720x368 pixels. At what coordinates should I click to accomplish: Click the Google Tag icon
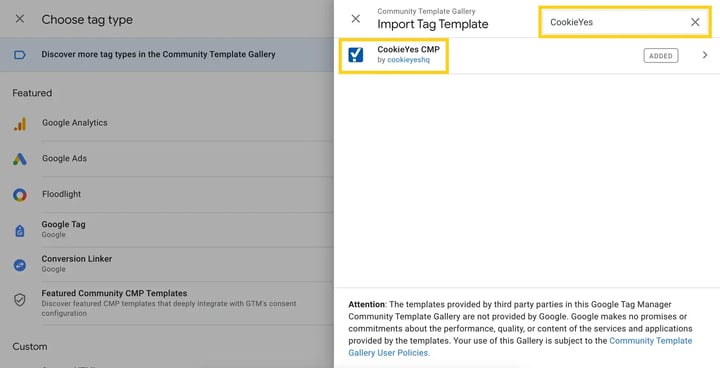click(20, 231)
